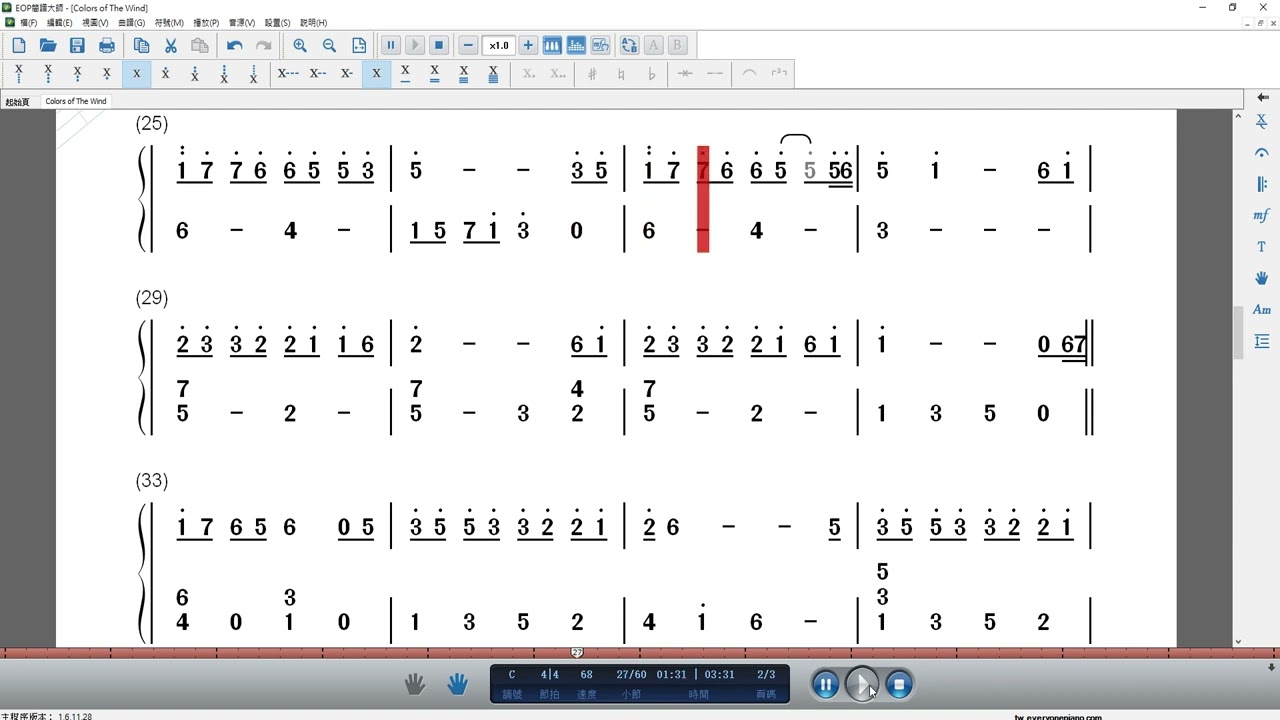This screenshot has width=1280, height=720.
Task: Select eighth note single-underlined X
Action: tap(405, 74)
